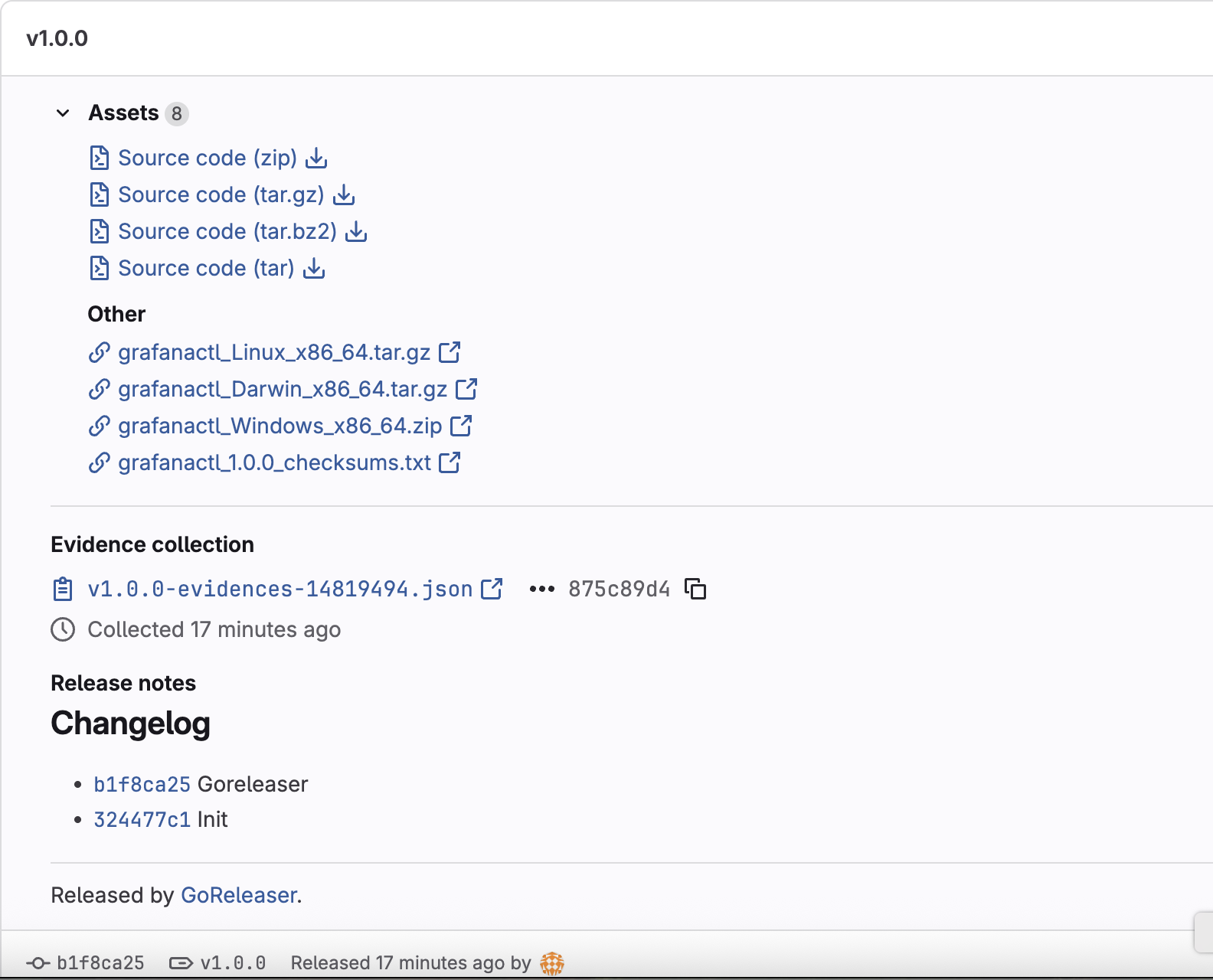
Task: Click the Assets count badge 8
Action: click(x=177, y=113)
